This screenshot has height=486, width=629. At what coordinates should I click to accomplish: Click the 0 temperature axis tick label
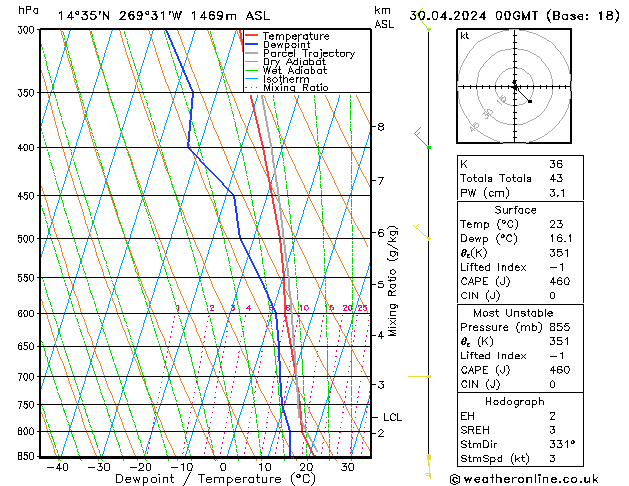[x=223, y=467]
